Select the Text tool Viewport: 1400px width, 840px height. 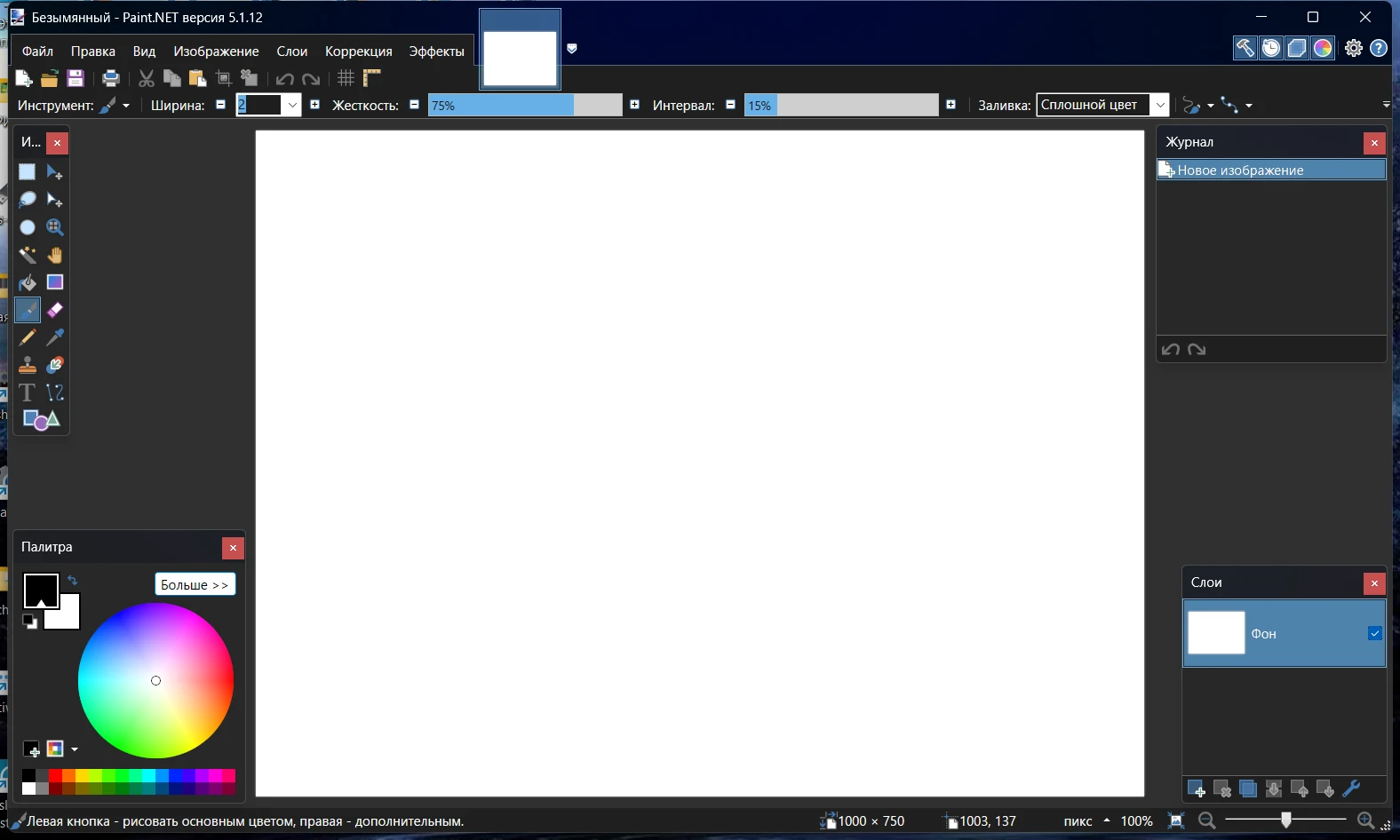tap(28, 392)
